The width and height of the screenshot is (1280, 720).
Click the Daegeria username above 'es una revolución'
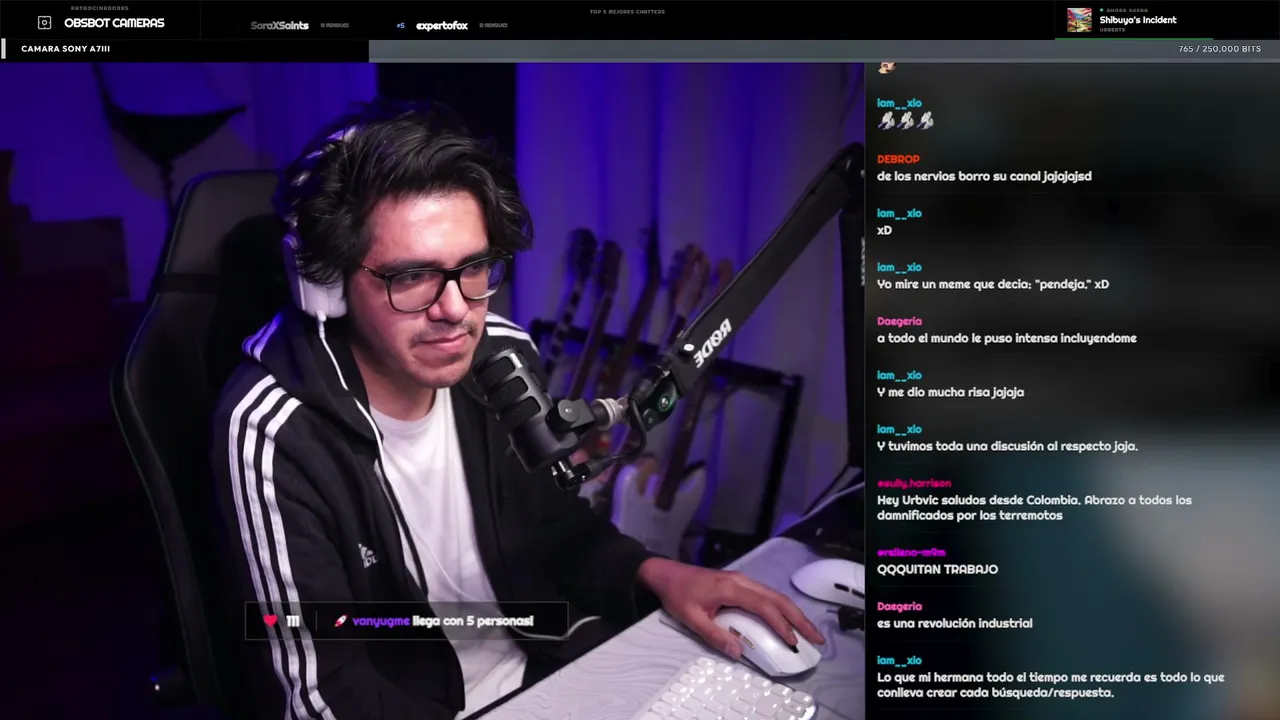(899, 606)
